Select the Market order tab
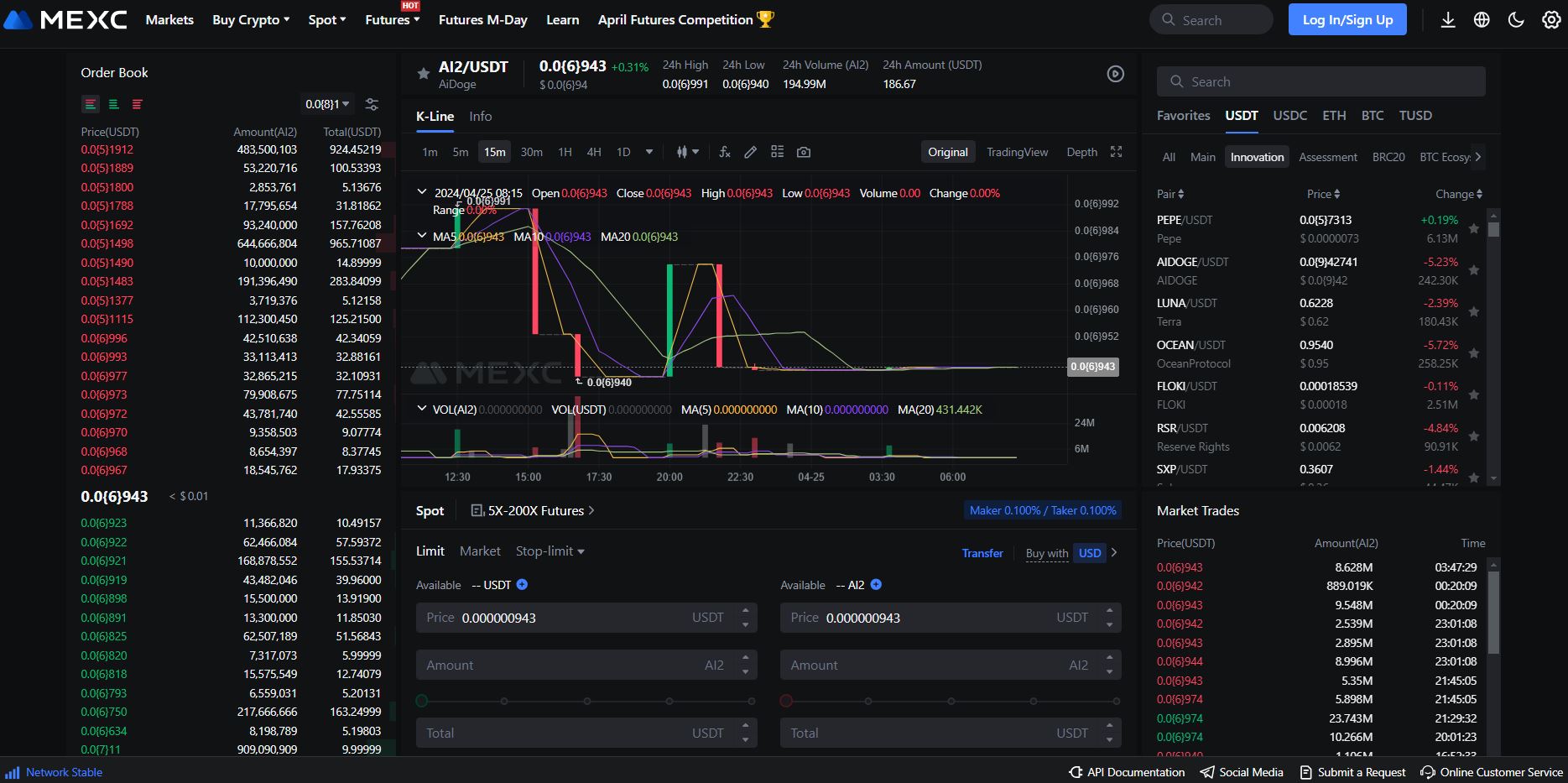Viewport: 1568px width, 783px height. pos(480,551)
